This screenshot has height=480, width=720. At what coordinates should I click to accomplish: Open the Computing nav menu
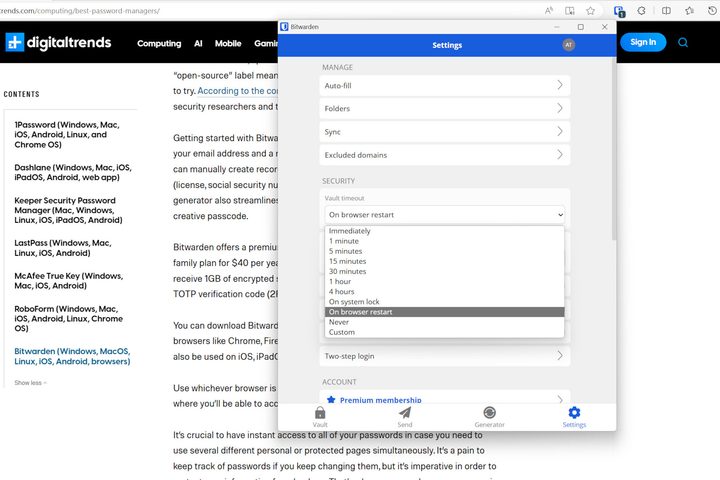coord(159,43)
